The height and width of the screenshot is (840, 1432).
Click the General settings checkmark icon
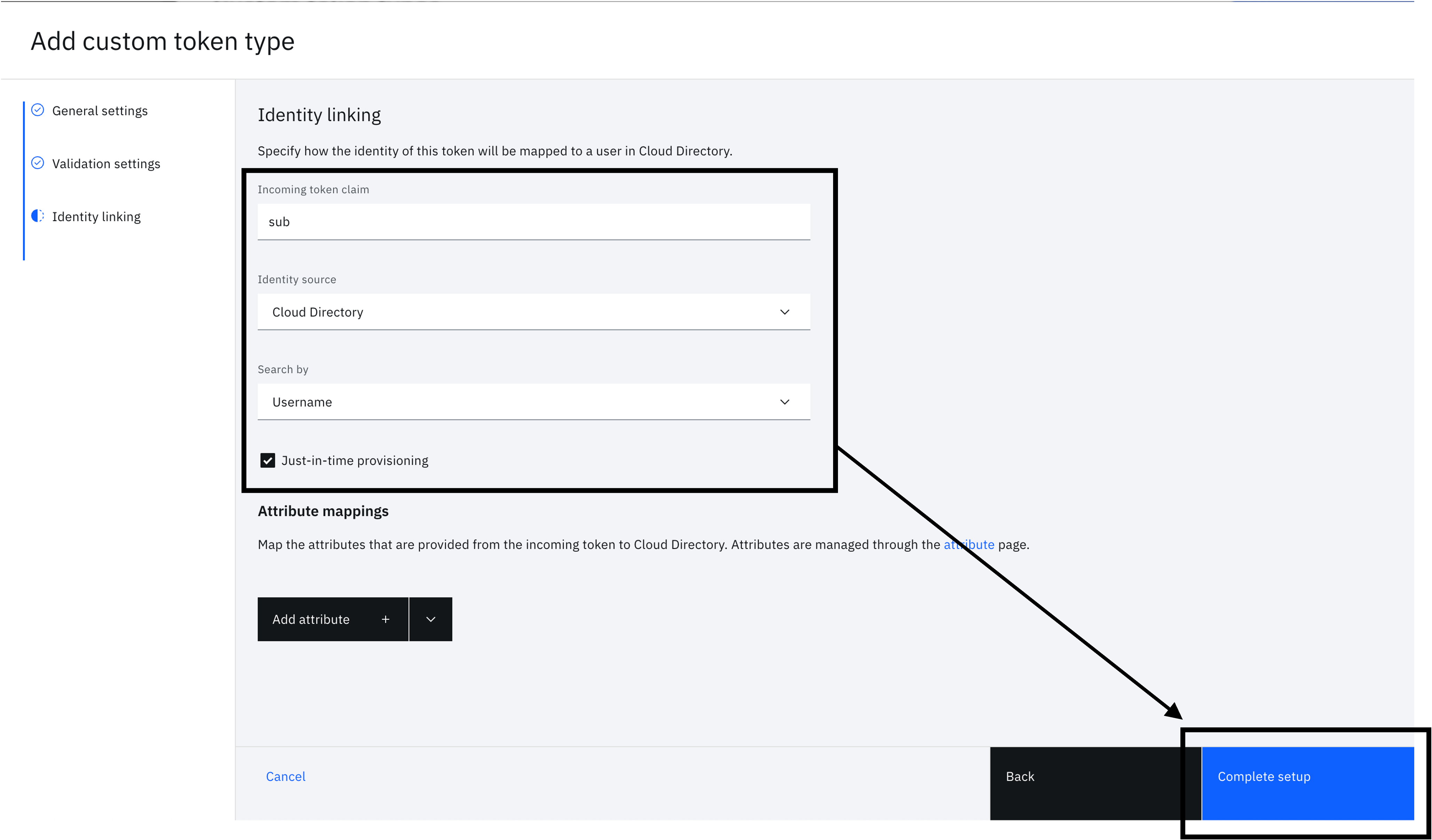(38, 110)
